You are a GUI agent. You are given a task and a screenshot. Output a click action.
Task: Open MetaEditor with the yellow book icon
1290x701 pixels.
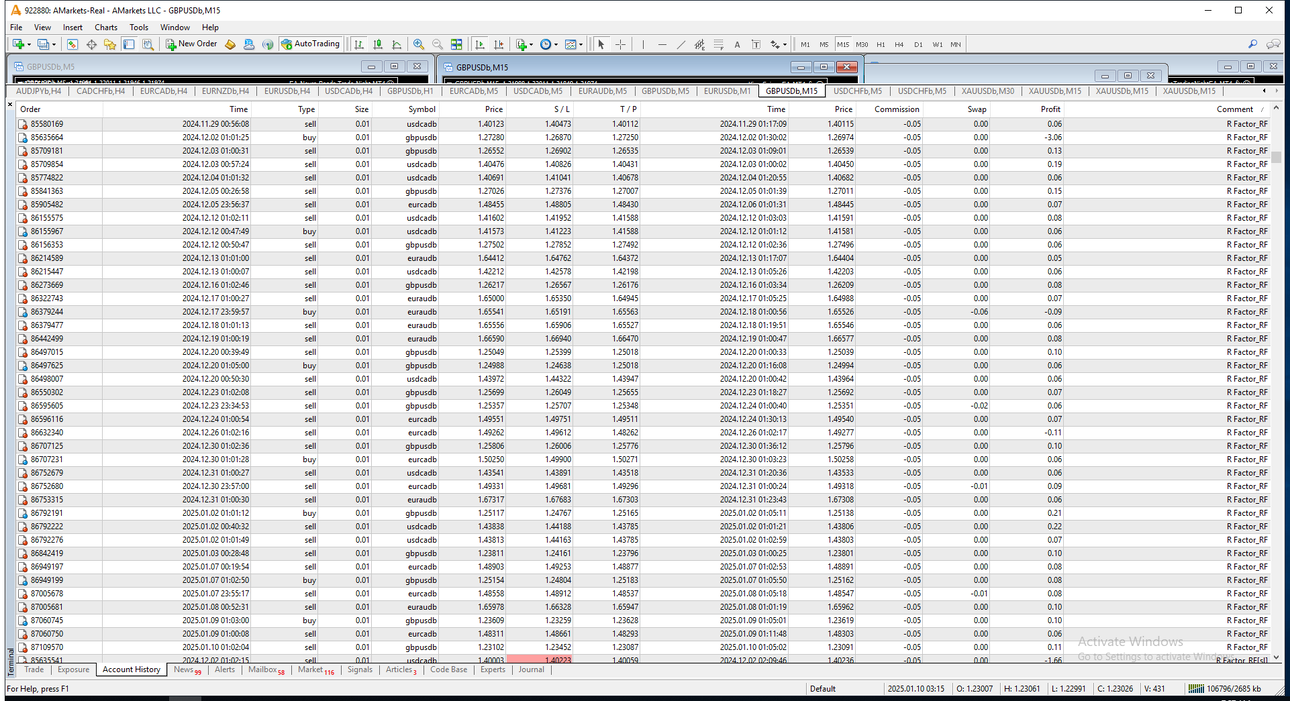coord(230,44)
